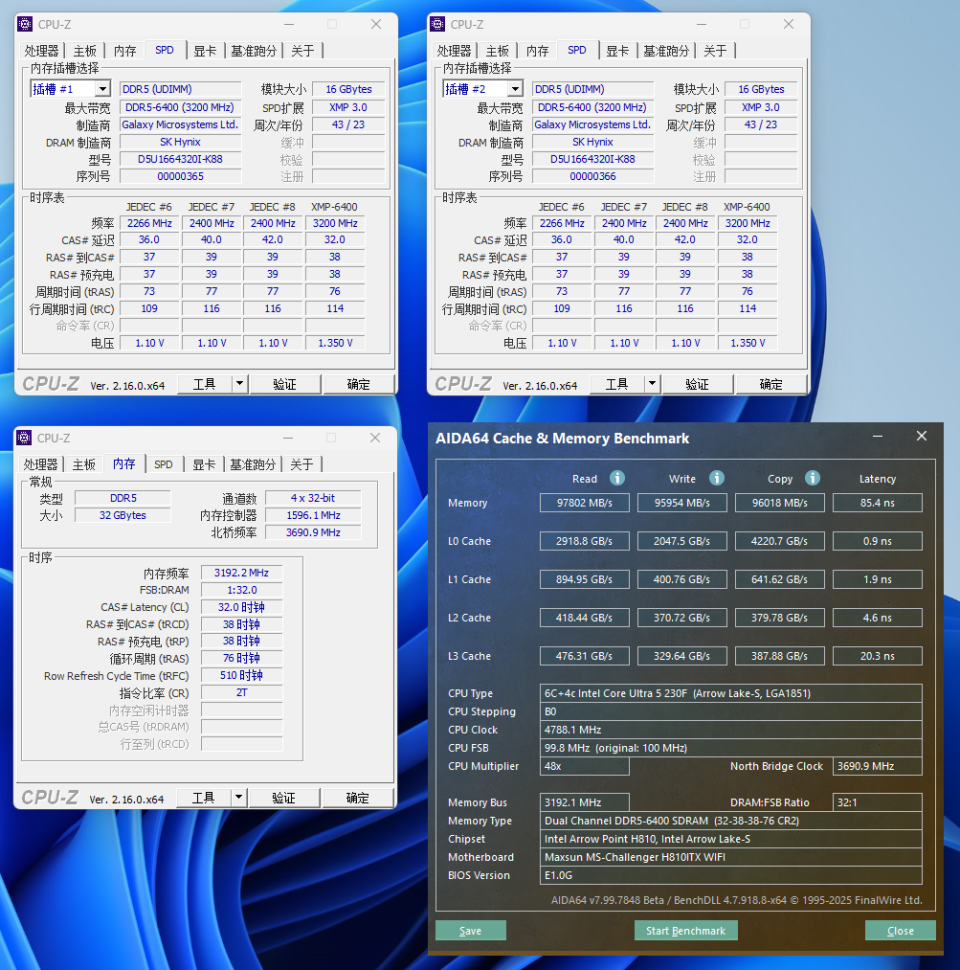The image size is (960, 970).
Task: Switch to 显卡 tab in slot #1 window
Action: (x=205, y=51)
